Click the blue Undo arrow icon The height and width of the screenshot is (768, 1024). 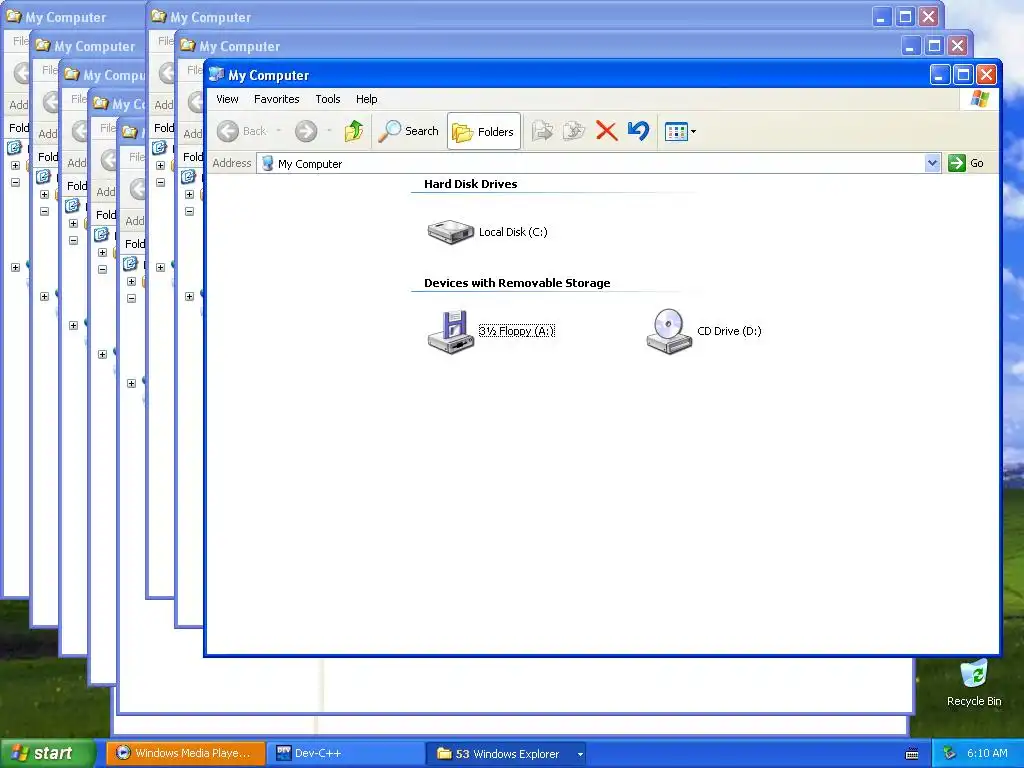(638, 131)
